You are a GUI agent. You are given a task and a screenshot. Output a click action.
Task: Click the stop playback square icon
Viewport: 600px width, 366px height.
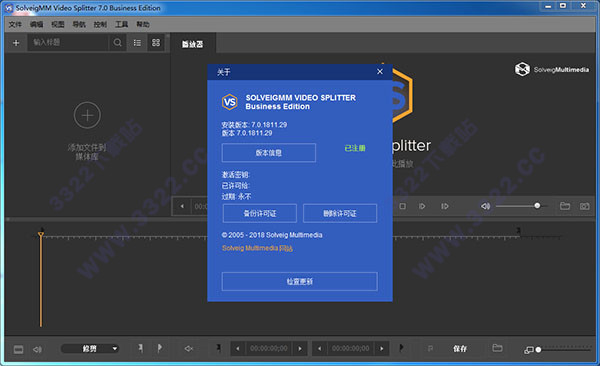(x=403, y=206)
